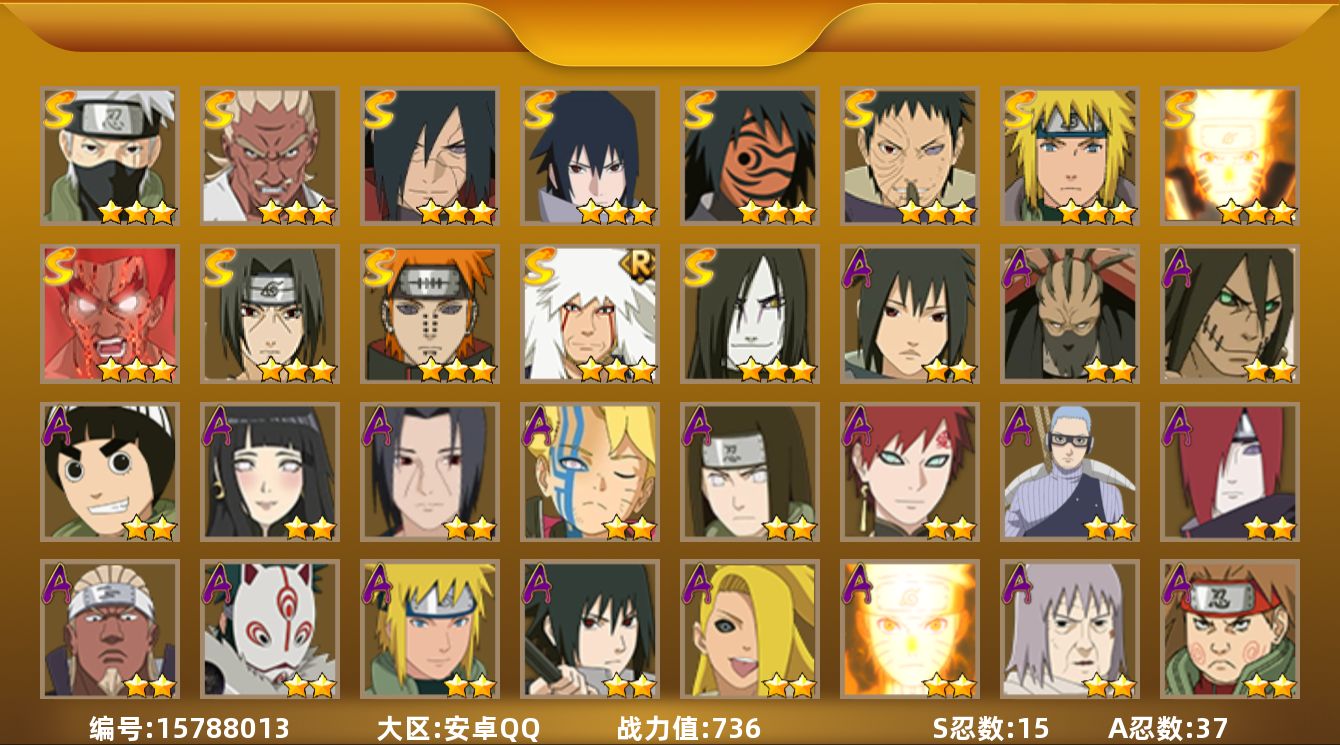Select the dark-skinned bald A-rank headband portrait
Viewport: 1340px width, 745px height.
(110, 629)
